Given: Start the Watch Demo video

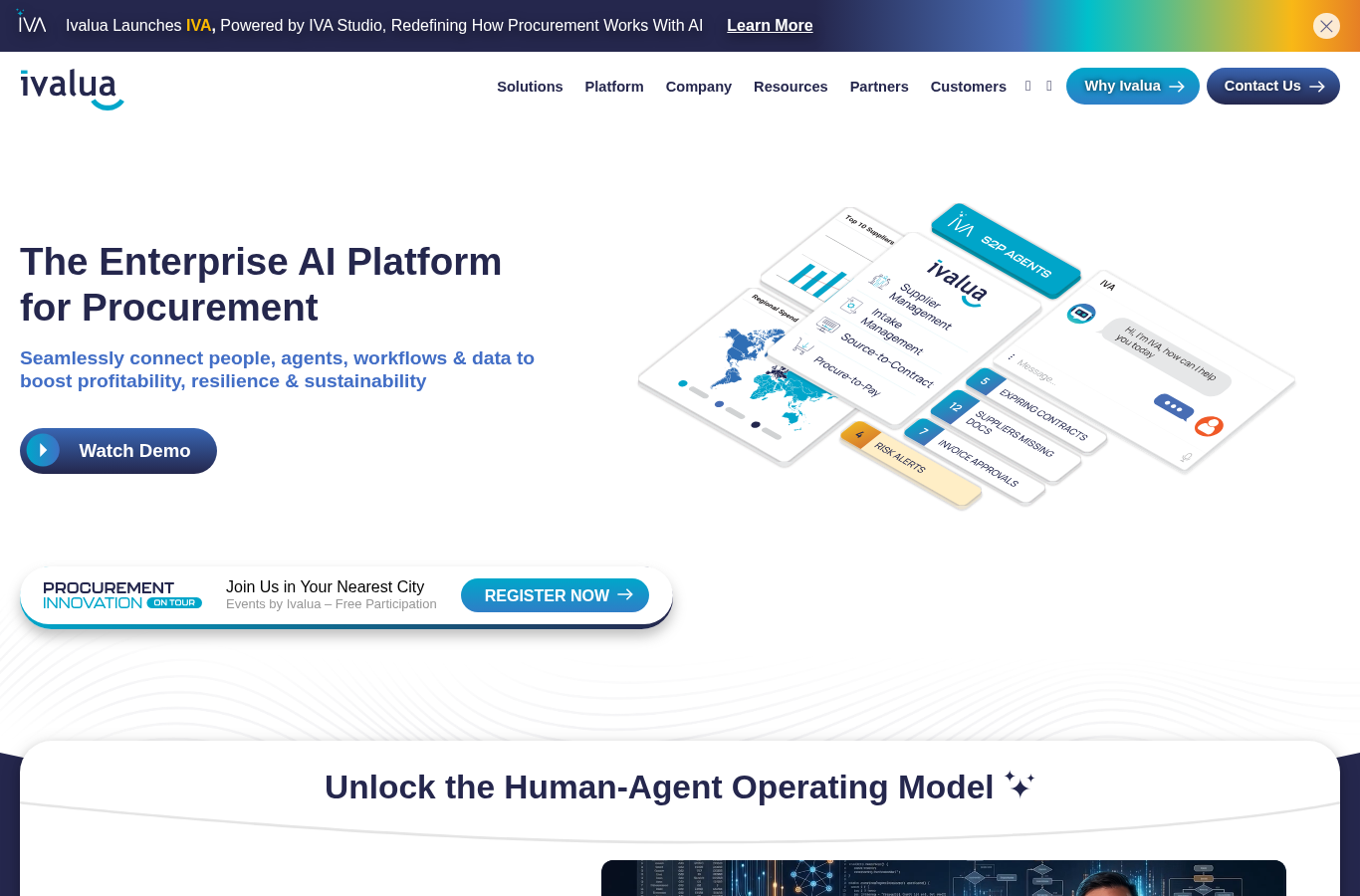Looking at the screenshot, I should pyautogui.click(x=118, y=451).
